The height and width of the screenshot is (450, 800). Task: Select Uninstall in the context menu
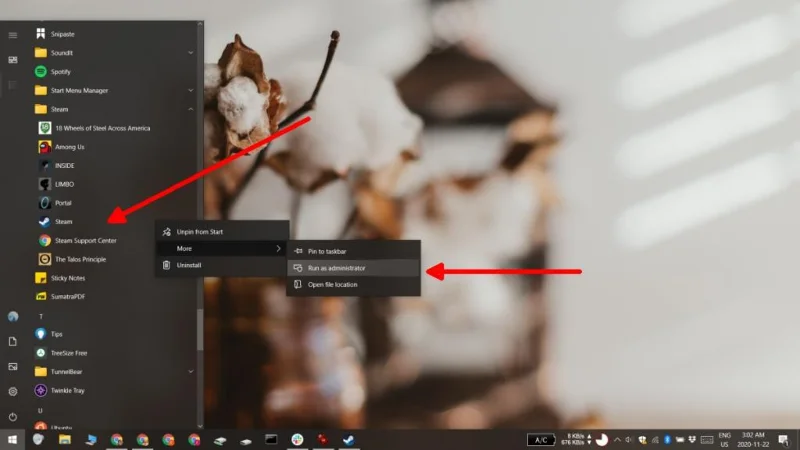[x=222, y=265]
